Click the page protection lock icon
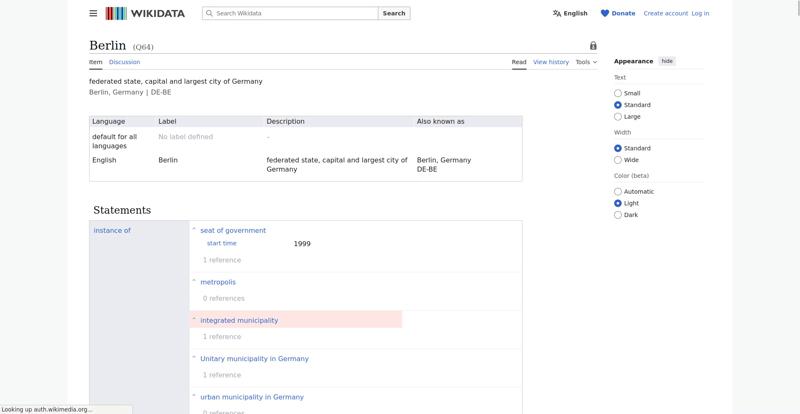This screenshot has height=414, width=800. pos(593,46)
